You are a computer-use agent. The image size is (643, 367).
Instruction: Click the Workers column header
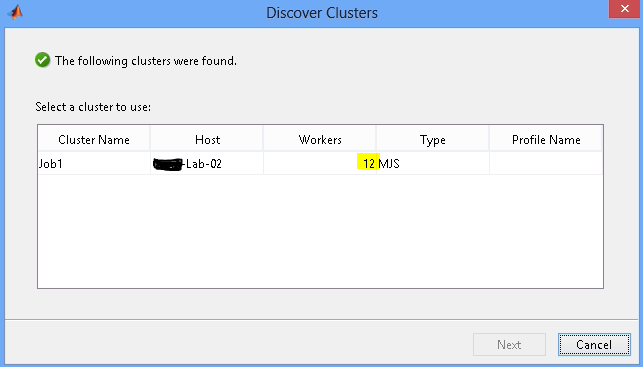coord(320,139)
